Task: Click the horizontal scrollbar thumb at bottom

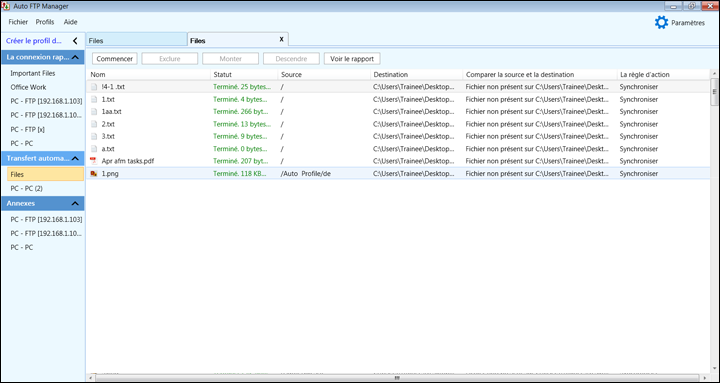Action: [398, 378]
